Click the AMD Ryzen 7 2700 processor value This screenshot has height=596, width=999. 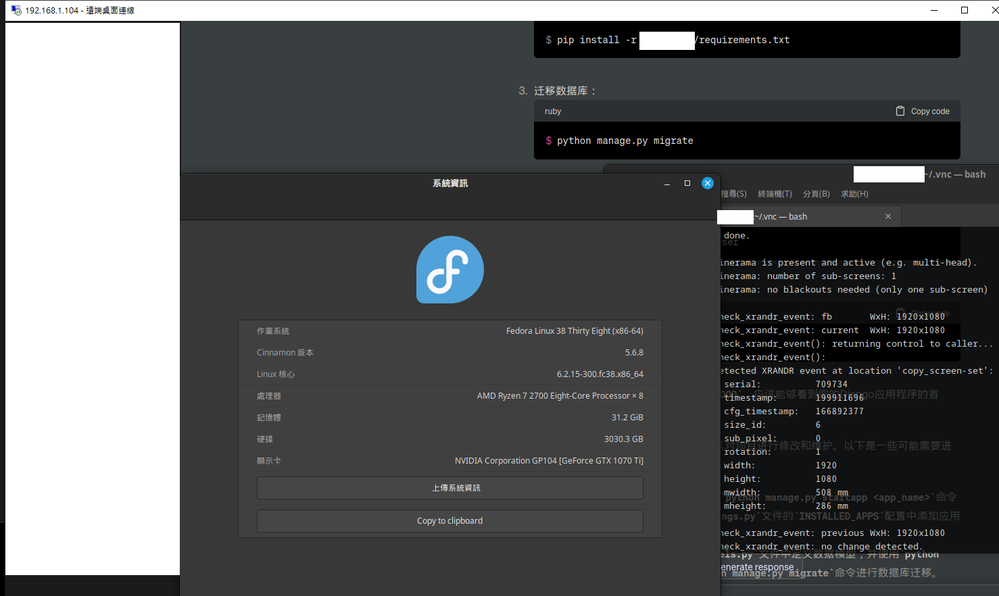coord(560,396)
